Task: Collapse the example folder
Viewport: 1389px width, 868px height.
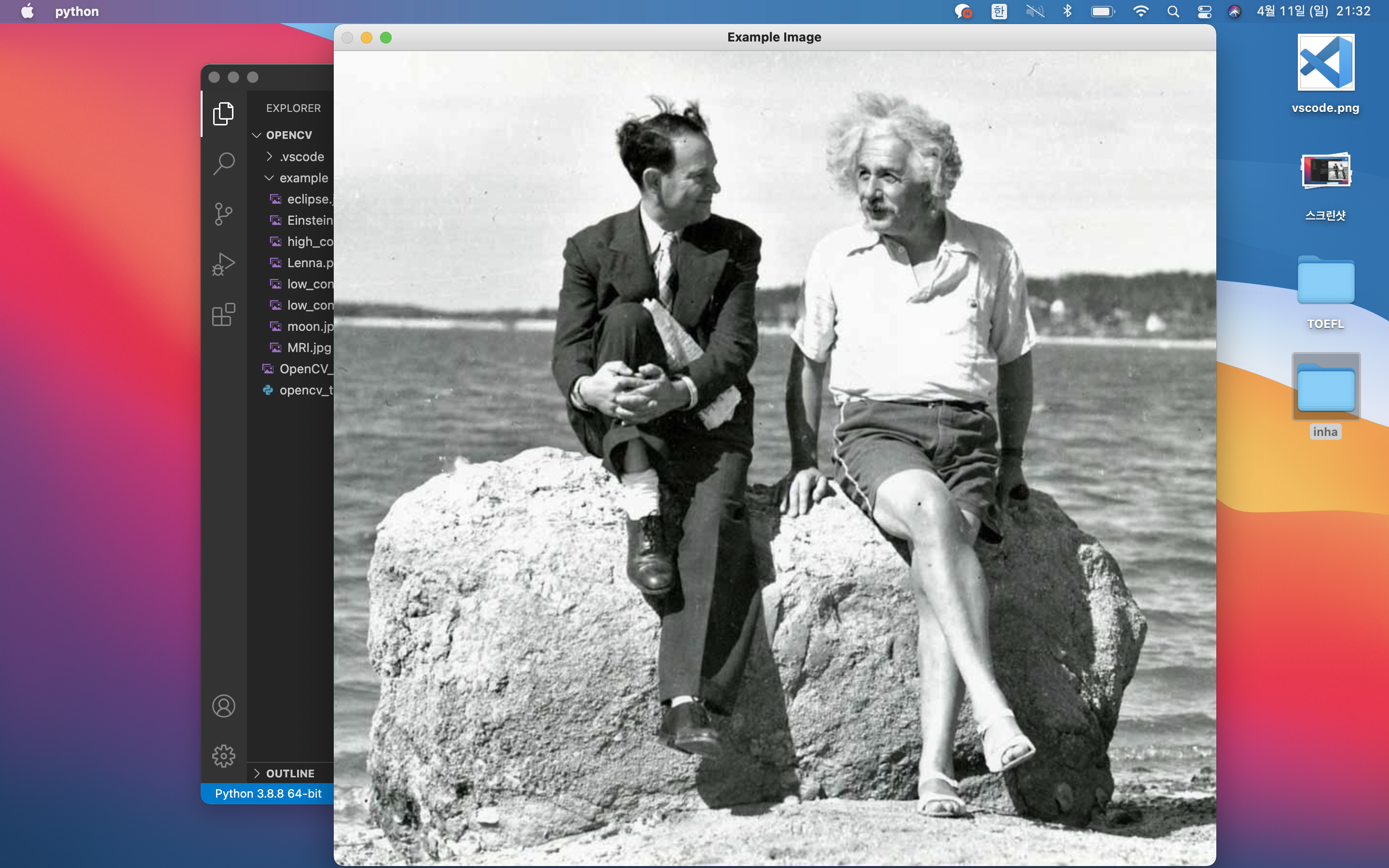Action: [303, 178]
